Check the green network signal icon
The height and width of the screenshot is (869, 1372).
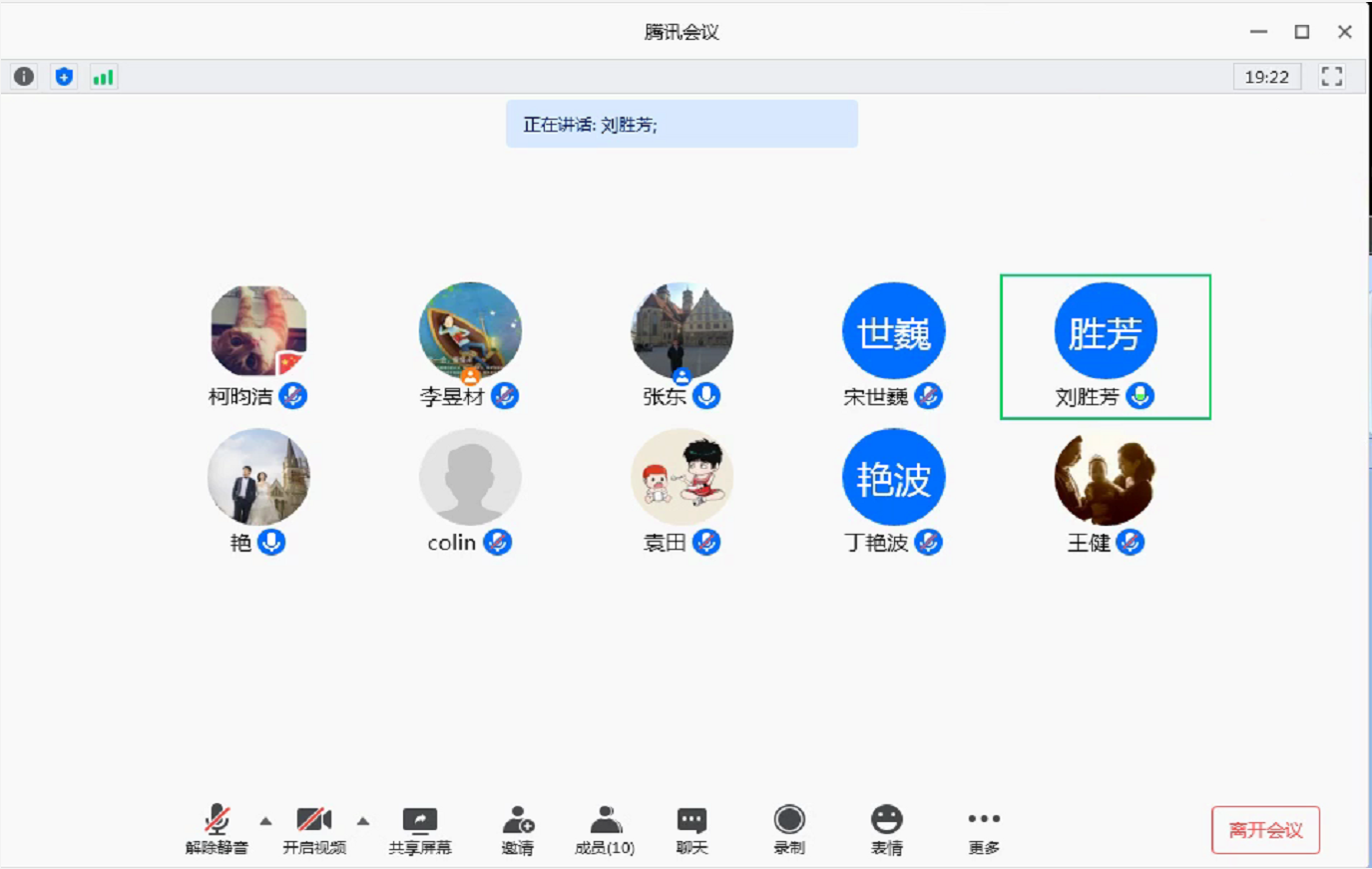pos(103,77)
